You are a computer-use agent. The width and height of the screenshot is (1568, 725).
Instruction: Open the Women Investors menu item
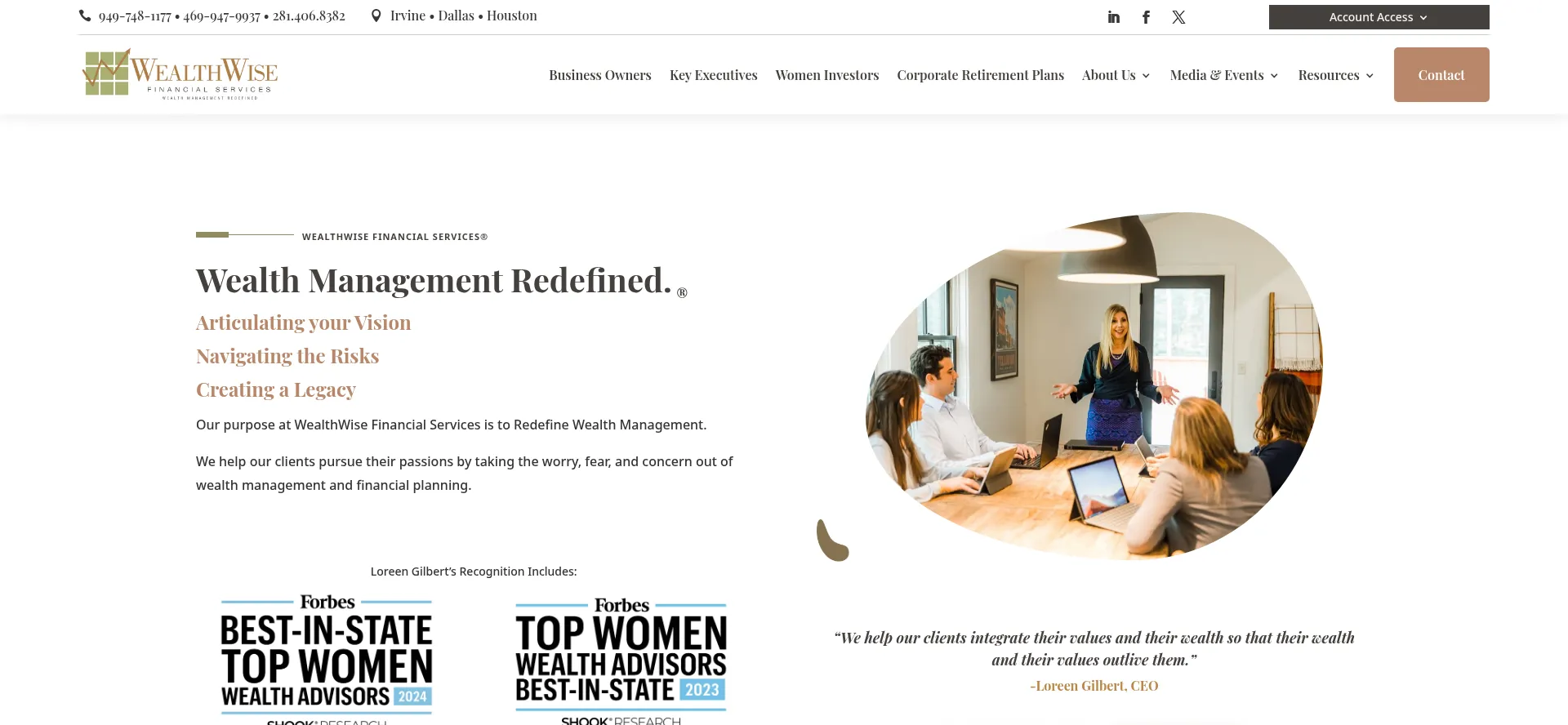(x=827, y=75)
